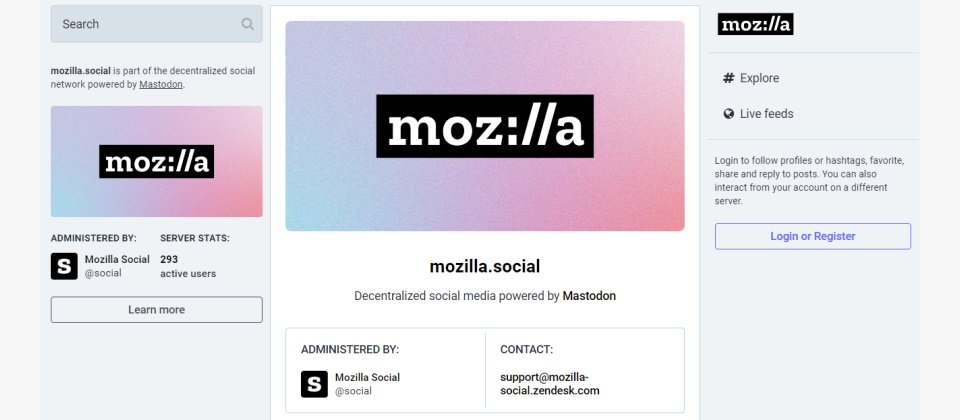Open the Mozilla Social profile in the left sidebar
The width and height of the screenshot is (960, 420).
click(117, 260)
